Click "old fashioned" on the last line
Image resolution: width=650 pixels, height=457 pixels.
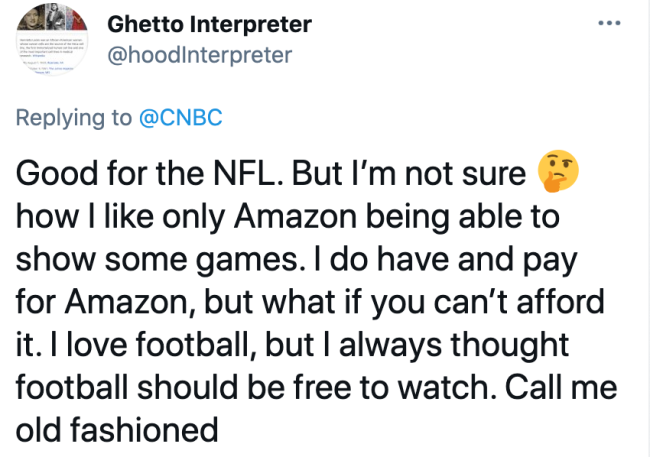[x=118, y=430]
